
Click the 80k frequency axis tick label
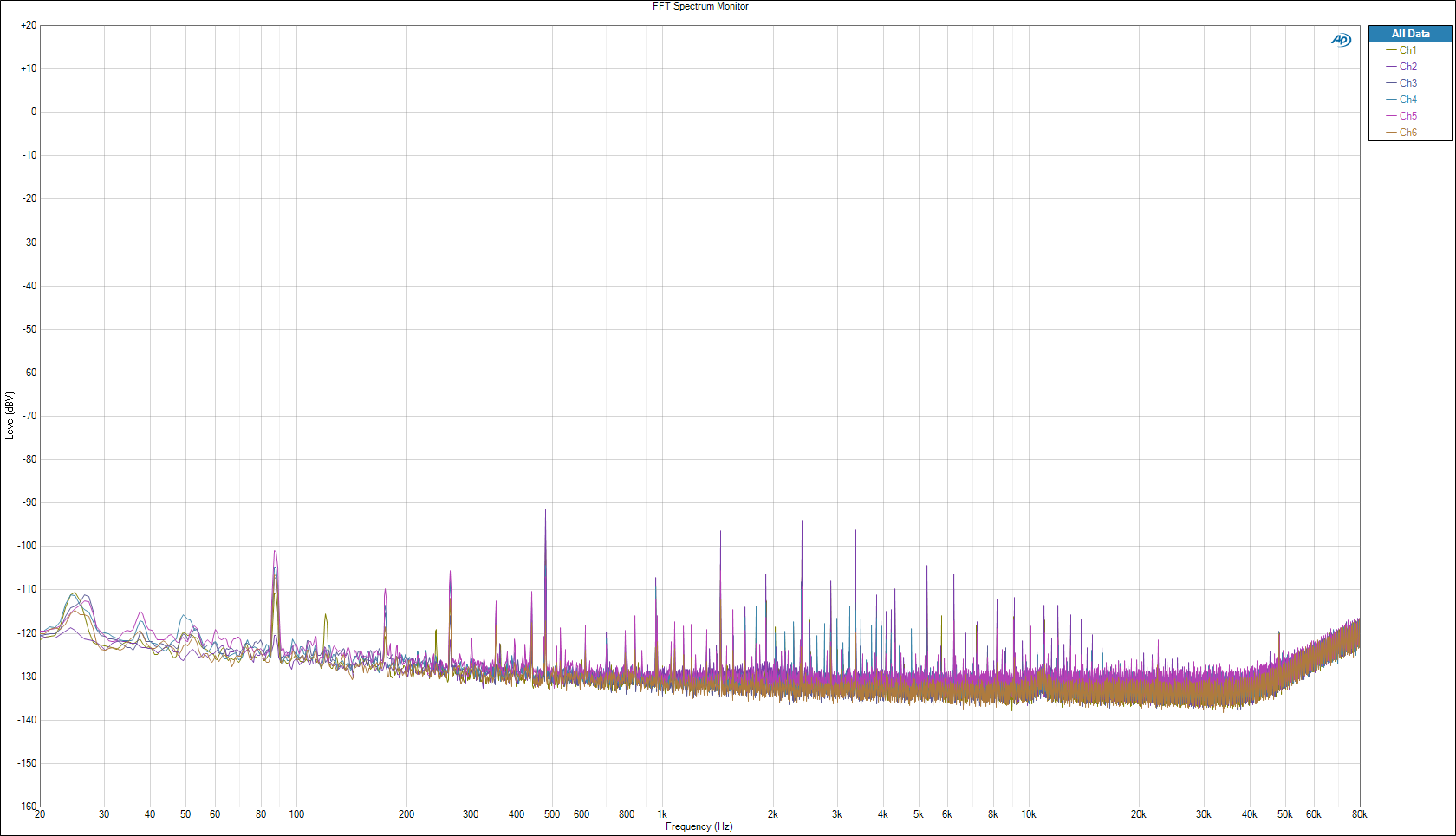coord(1359,814)
